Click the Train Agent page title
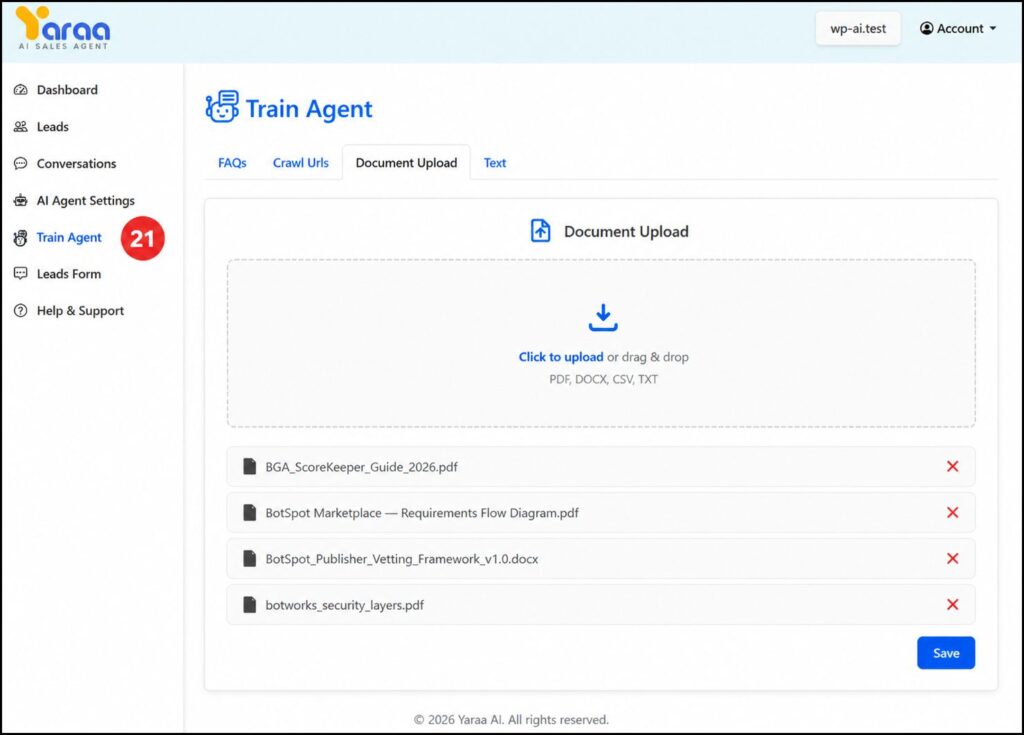This screenshot has height=735, width=1024. pos(309,108)
